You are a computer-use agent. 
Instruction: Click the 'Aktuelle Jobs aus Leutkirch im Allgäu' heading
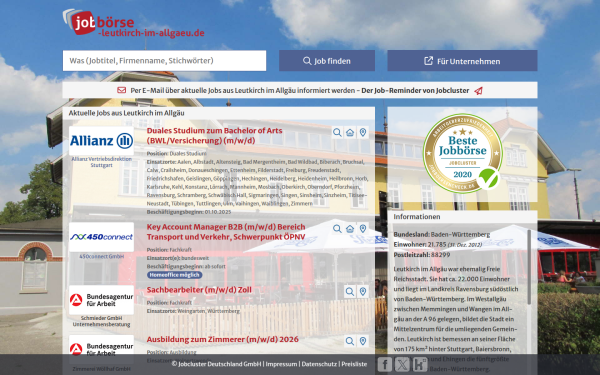coord(126,113)
